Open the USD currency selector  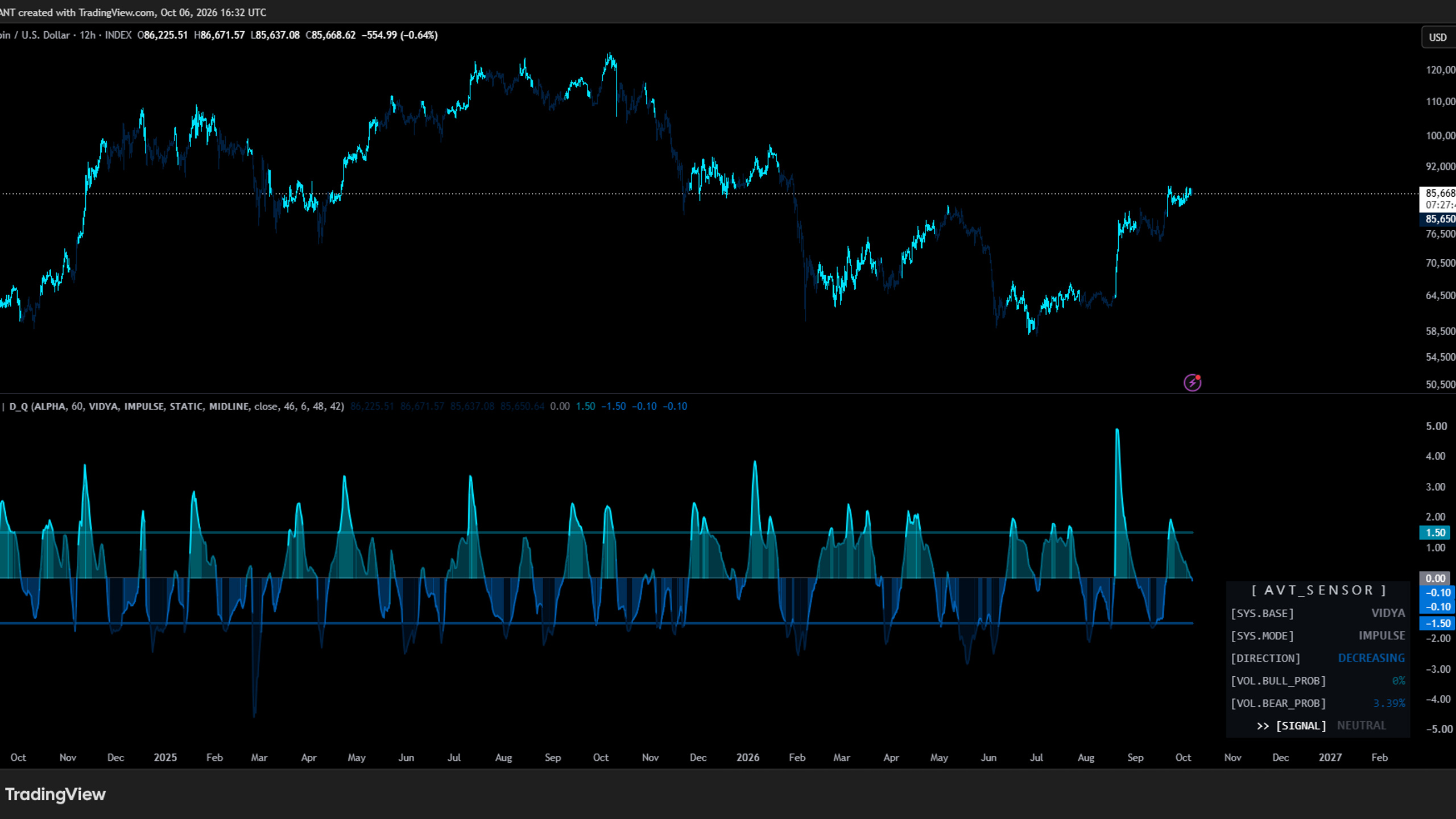click(x=1438, y=38)
